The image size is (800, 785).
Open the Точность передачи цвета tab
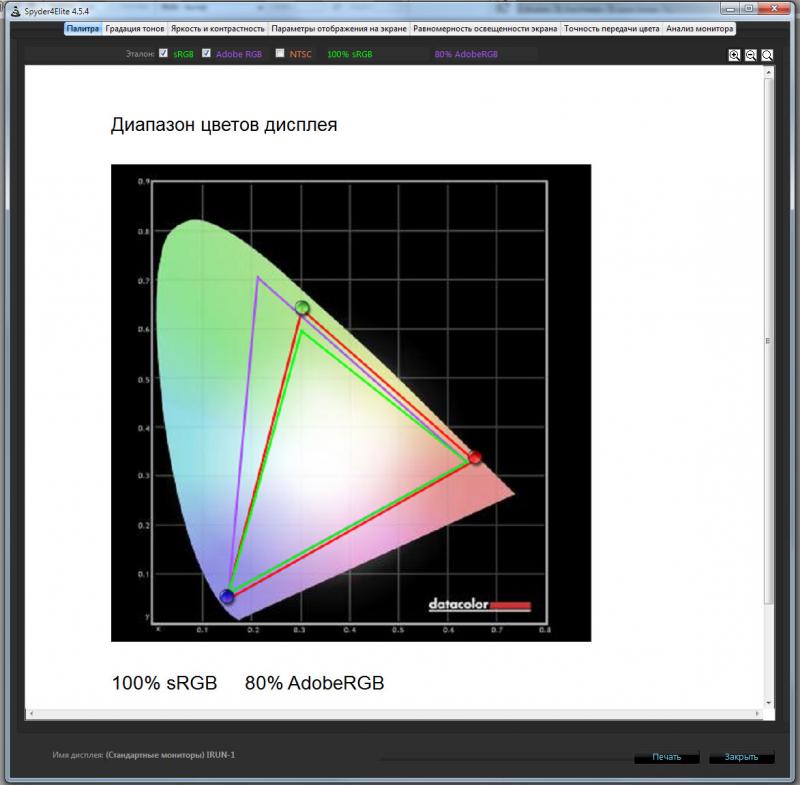coord(611,29)
